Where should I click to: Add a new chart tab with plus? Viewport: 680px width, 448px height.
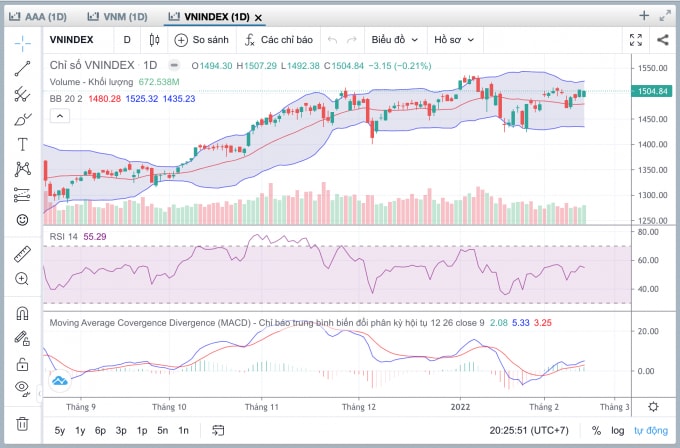point(644,16)
